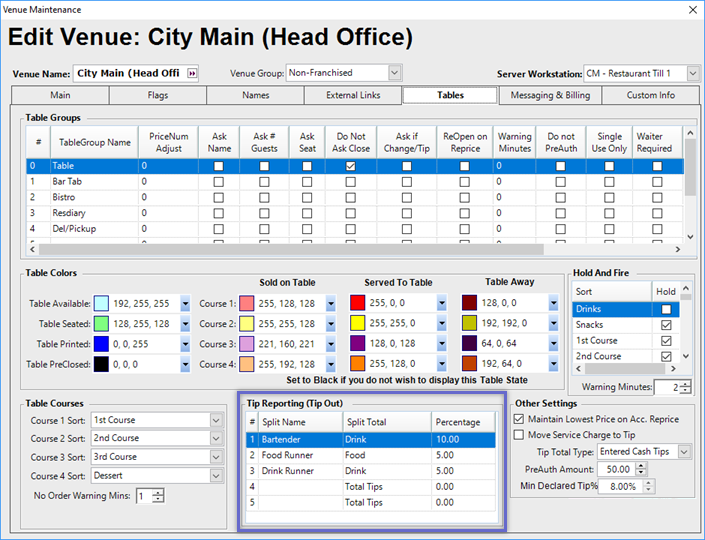Open the Course 3 Table Away color arrow
The width and height of the screenshot is (705, 540).
coord(553,344)
